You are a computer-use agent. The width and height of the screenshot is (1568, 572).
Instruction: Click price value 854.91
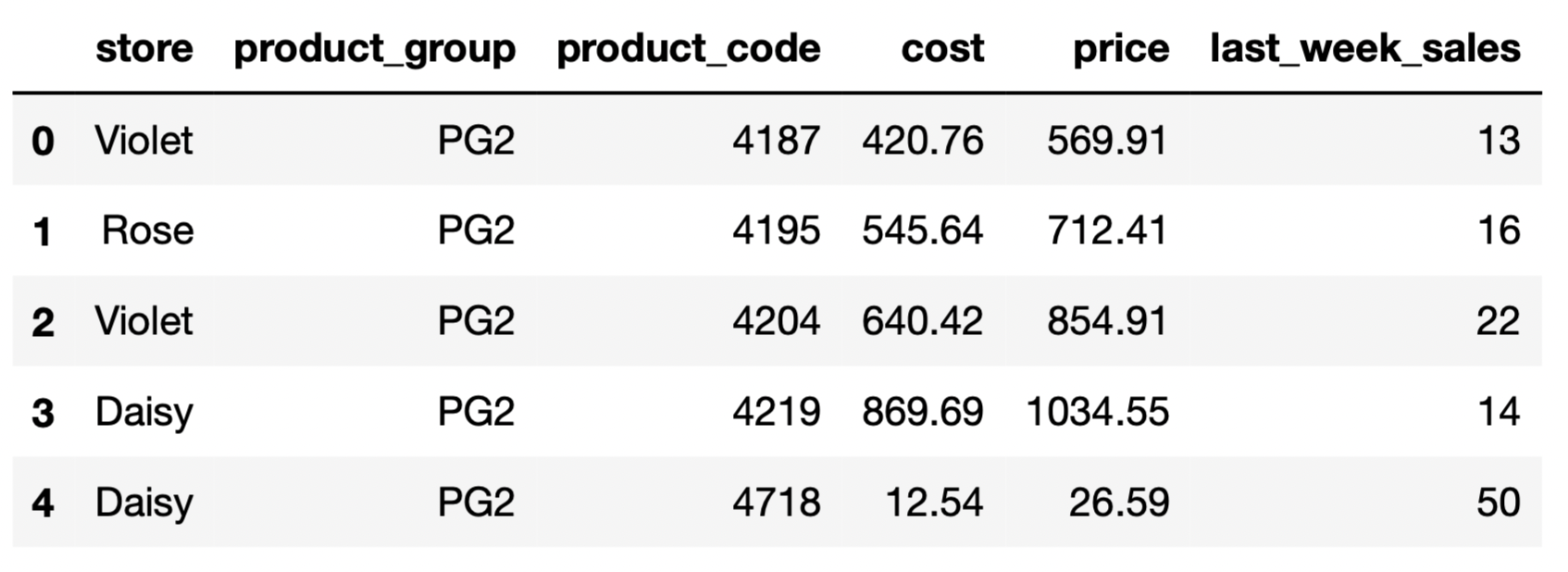click(x=1107, y=321)
